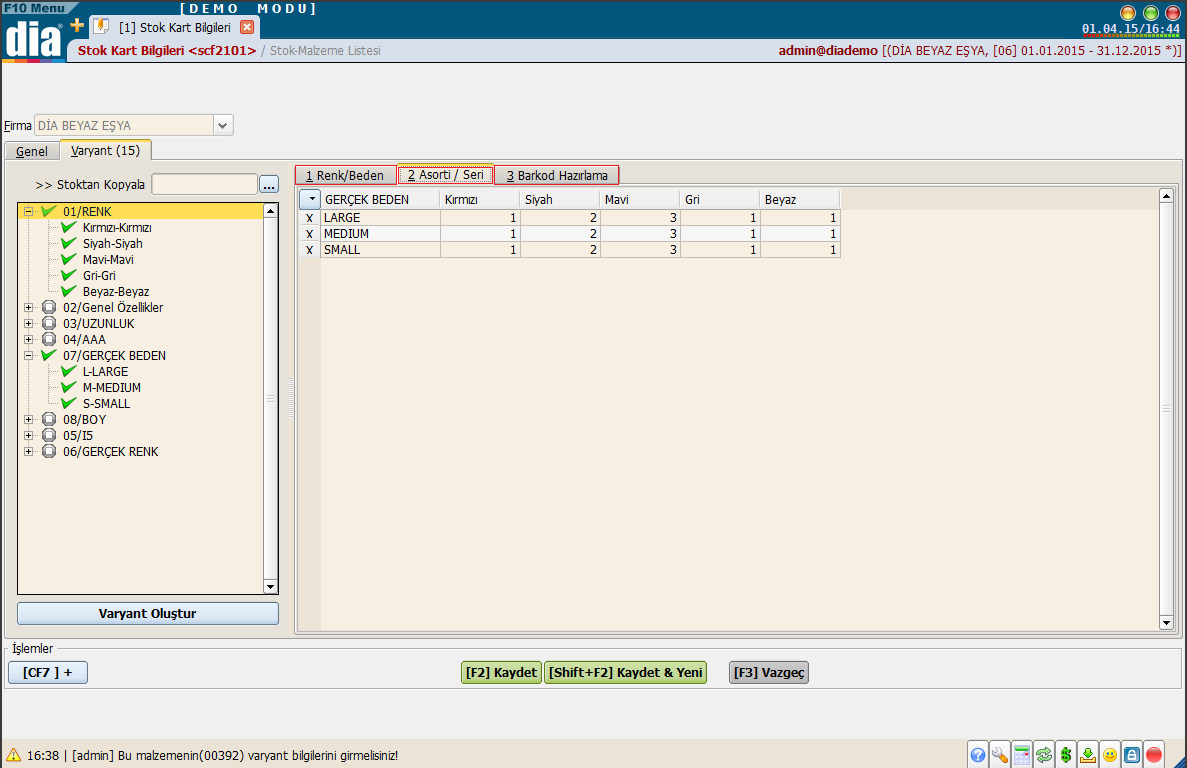This screenshot has height=768, width=1187.
Task: Click the document icon on Stok Kart tab
Action: click(x=101, y=26)
